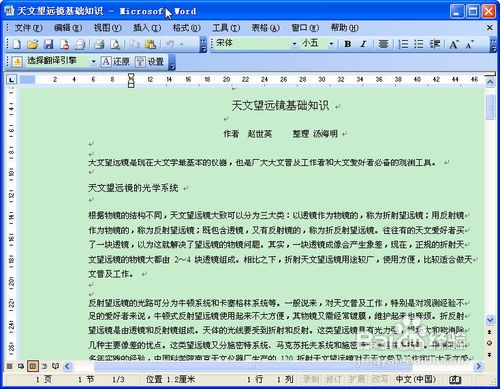
Task: Click vertical scrollbar up arrow
Action: [x=490, y=82]
